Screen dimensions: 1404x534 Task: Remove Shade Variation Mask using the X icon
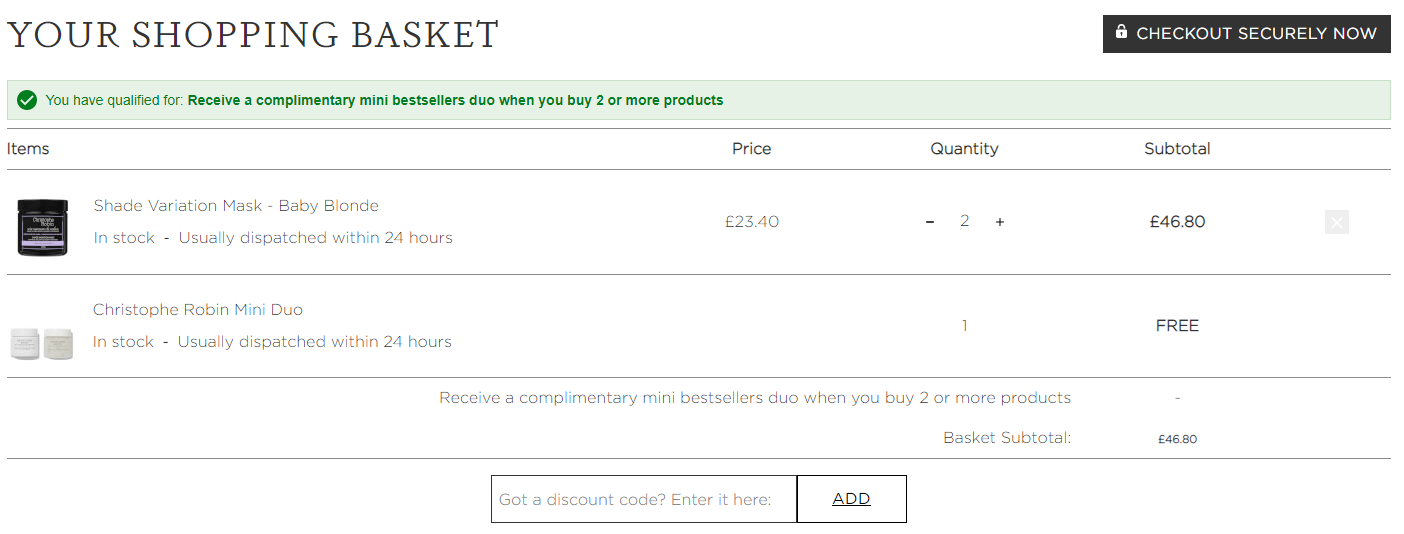[x=1336, y=222]
